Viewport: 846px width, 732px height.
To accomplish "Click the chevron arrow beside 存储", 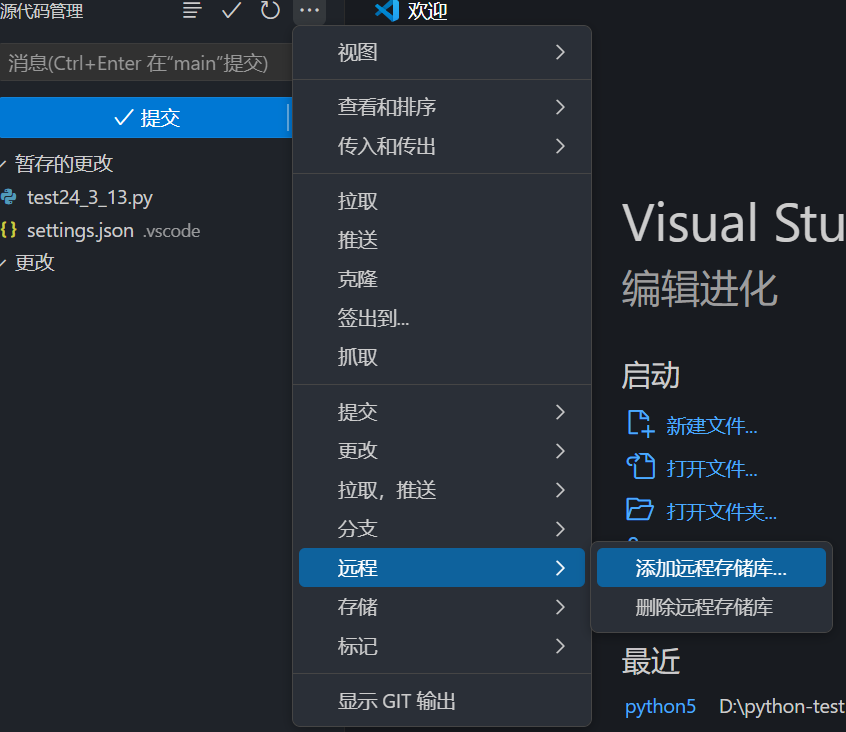I will (560, 607).
